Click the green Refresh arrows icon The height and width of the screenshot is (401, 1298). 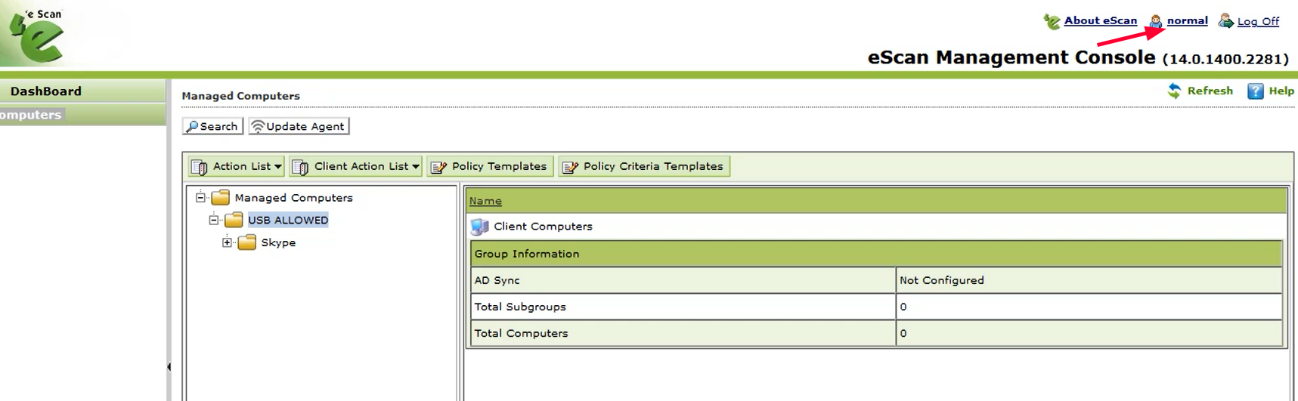point(1175,91)
